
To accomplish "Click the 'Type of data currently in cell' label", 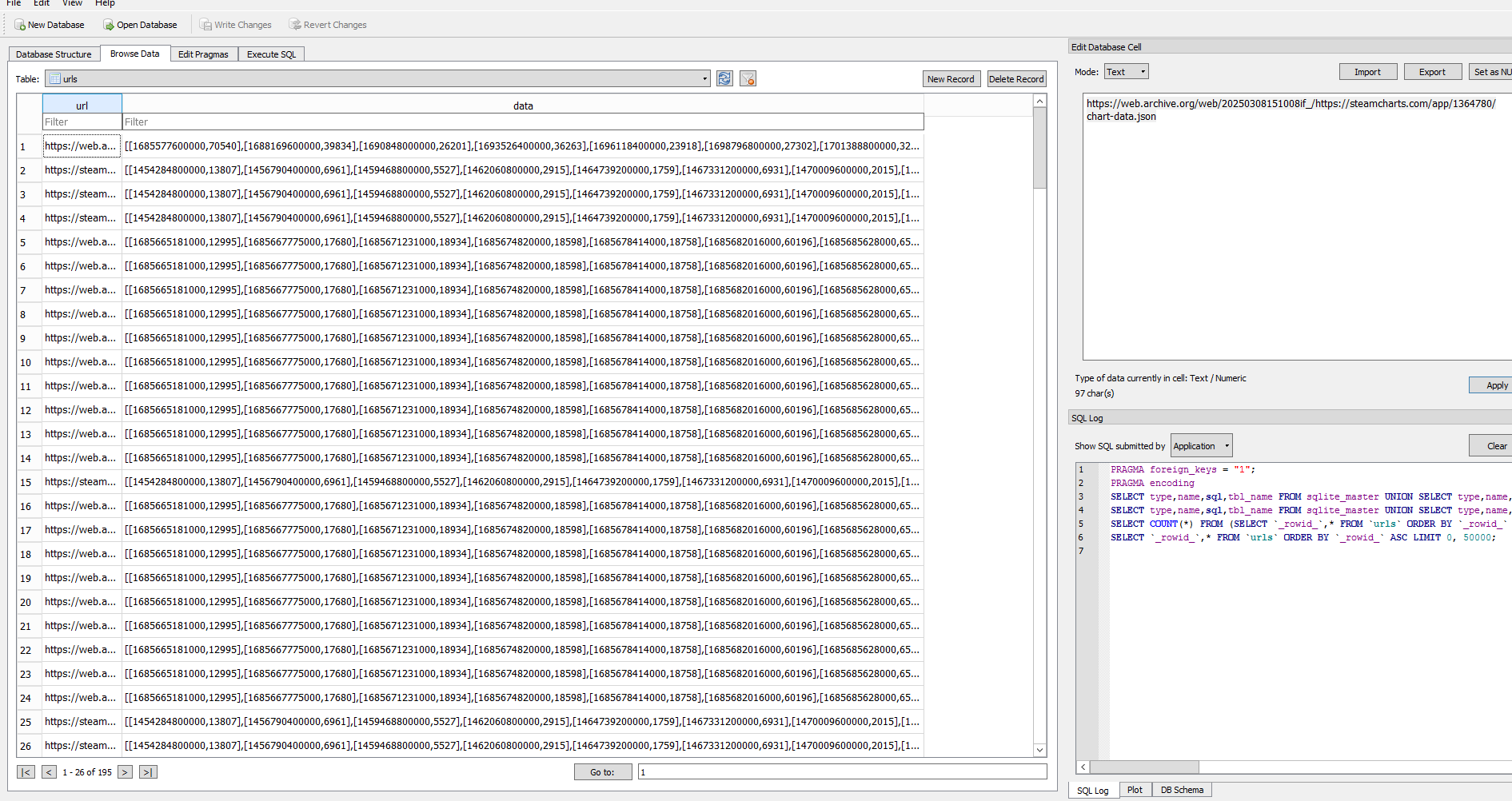I will 1160,378.
